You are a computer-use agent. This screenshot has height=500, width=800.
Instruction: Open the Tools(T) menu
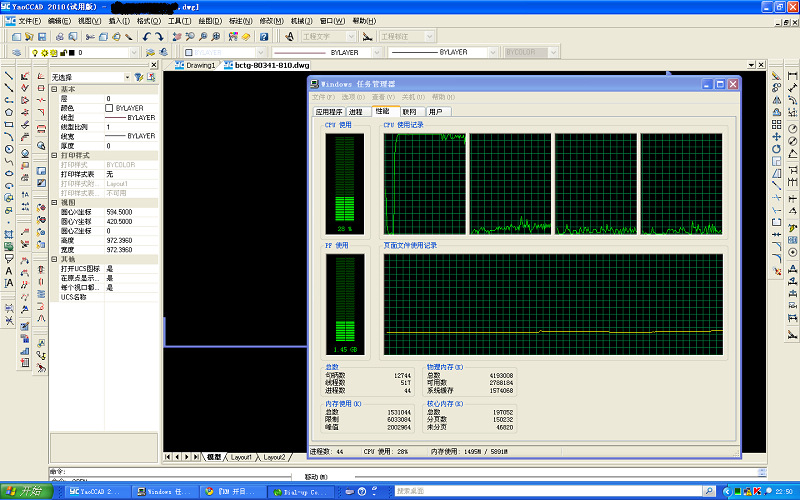[180, 21]
